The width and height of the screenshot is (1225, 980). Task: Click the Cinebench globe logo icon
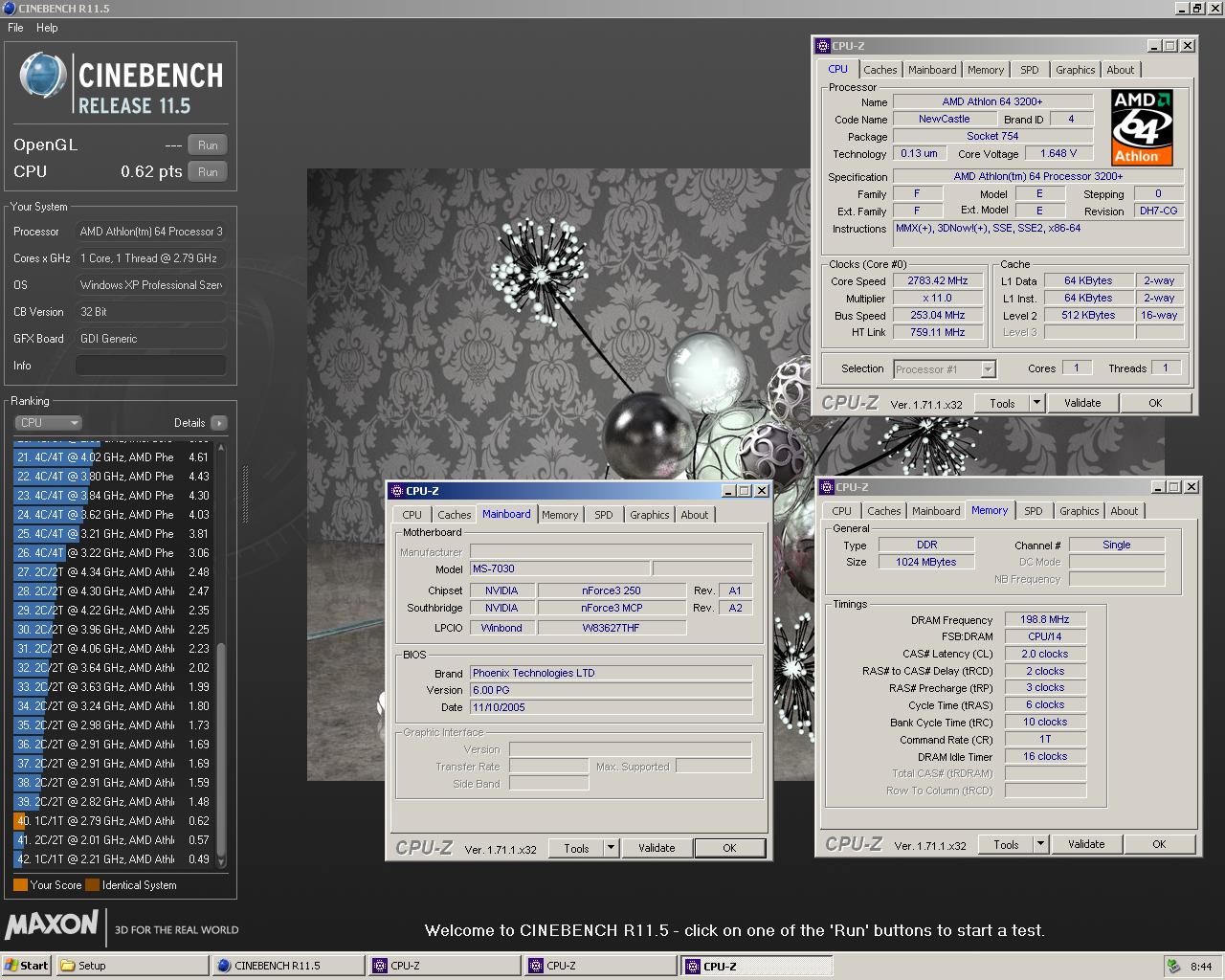tap(43, 76)
